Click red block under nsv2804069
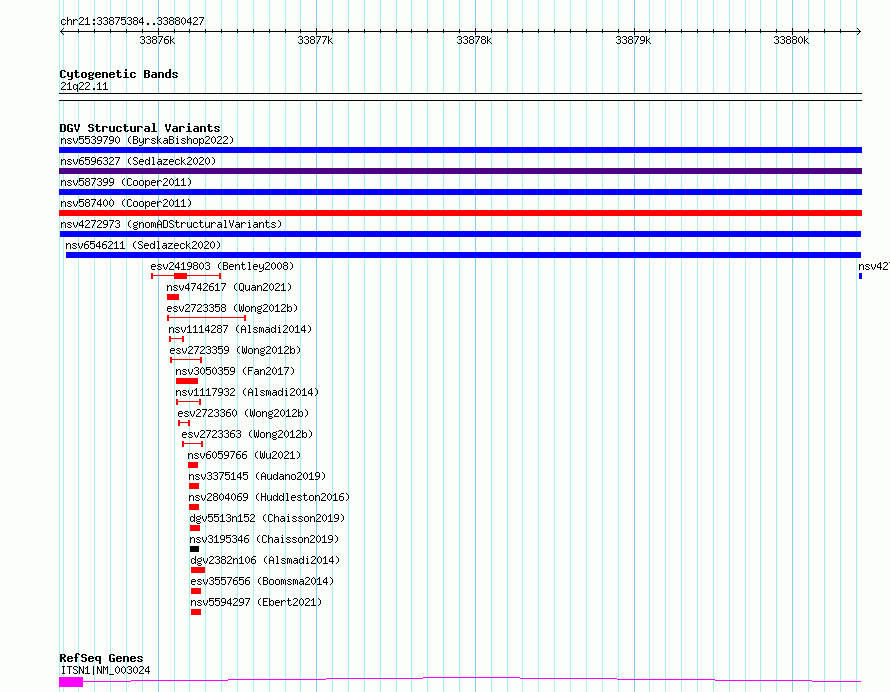 click(x=194, y=508)
